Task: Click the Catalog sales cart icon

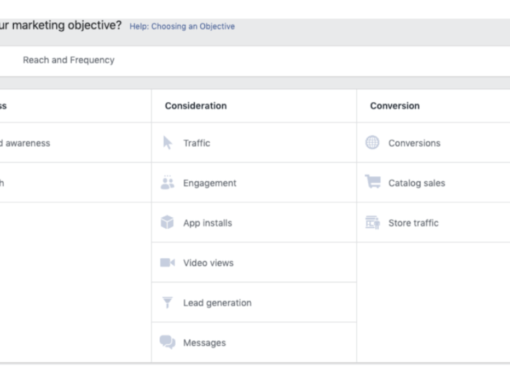Action: 373,182
